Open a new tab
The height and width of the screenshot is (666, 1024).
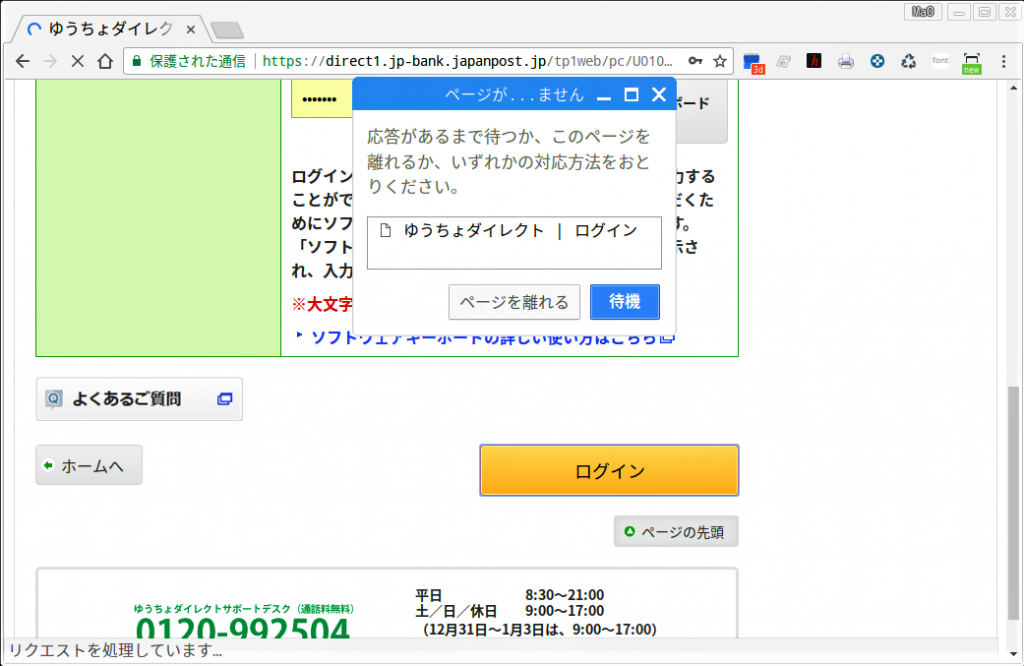[227, 30]
